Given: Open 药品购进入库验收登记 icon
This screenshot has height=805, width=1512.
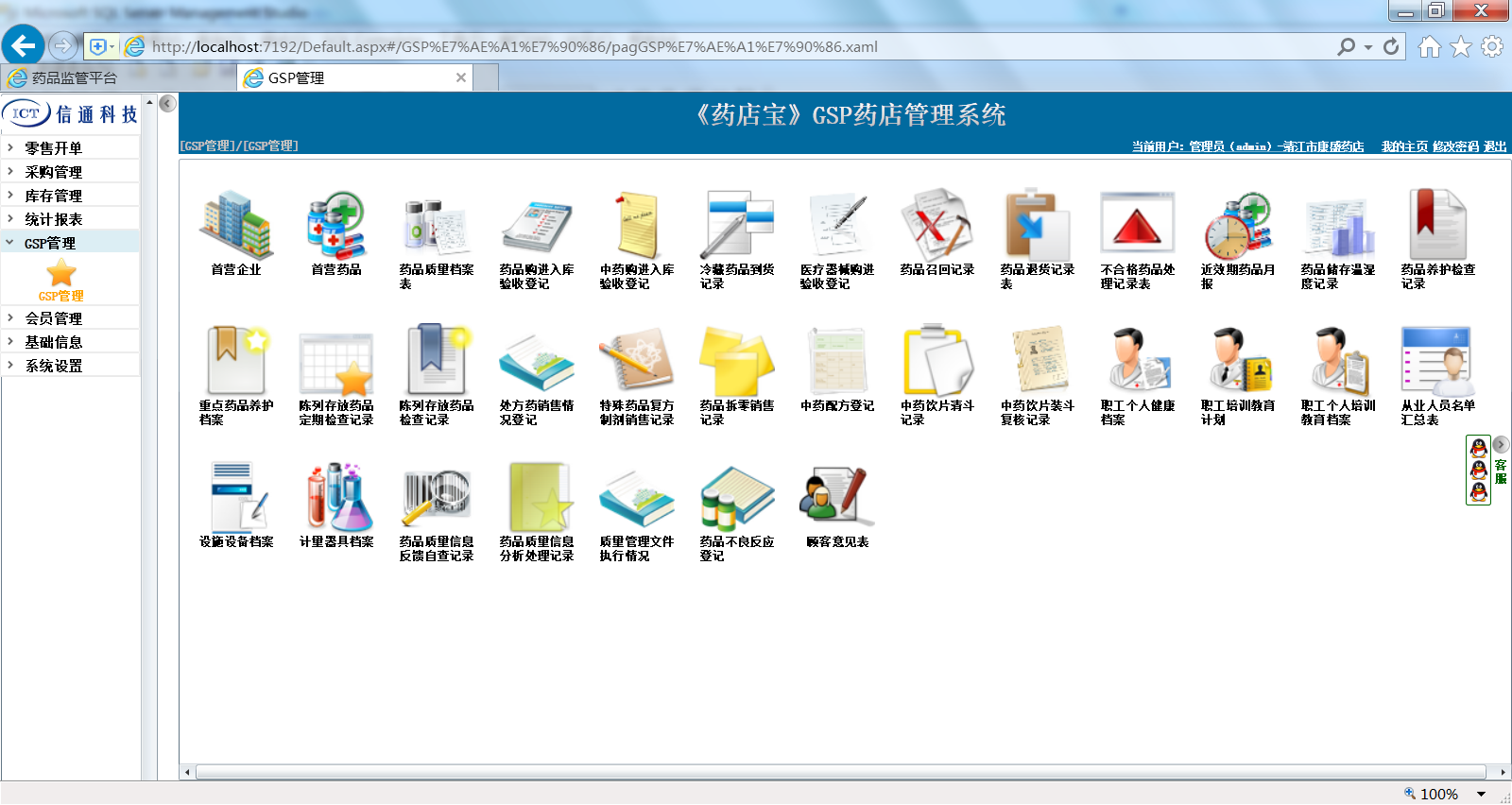Looking at the screenshot, I should [x=537, y=227].
